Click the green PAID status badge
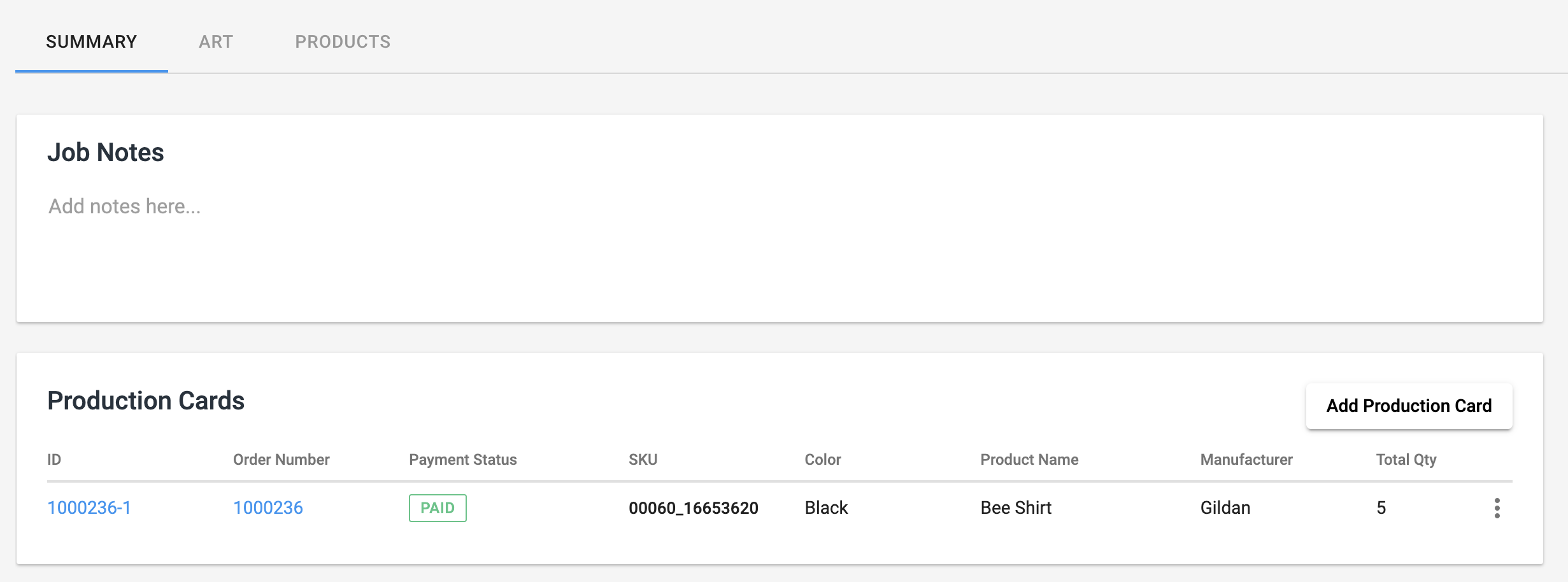The width and height of the screenshot is (1568, 582). 438,508
